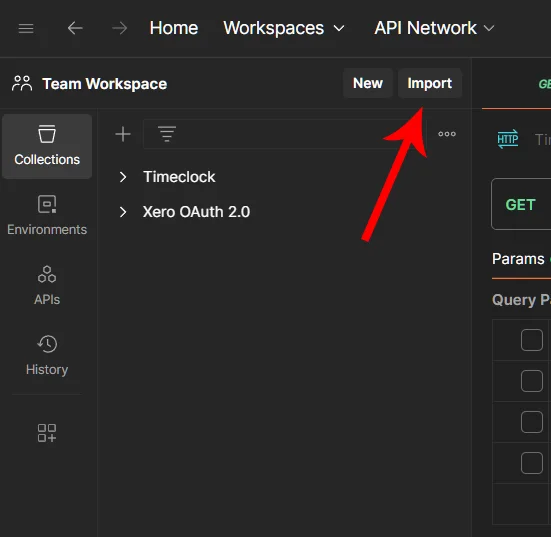This screenshot has height=537, width=551.
Task: Switch to the Params tab
Action: (518, 259)
